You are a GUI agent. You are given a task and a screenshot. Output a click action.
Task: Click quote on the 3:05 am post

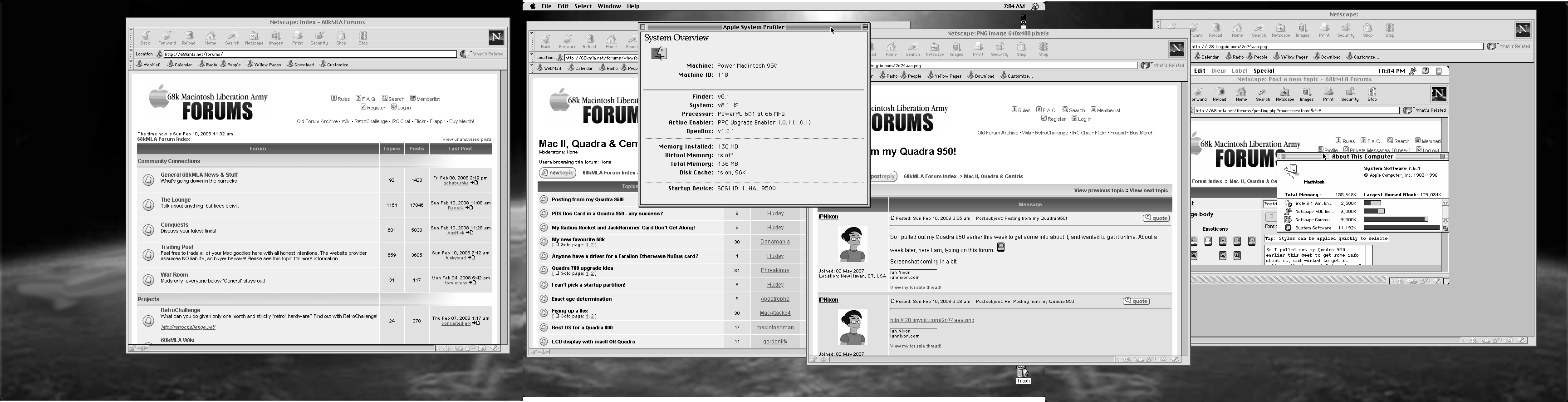coord(1156,218)
